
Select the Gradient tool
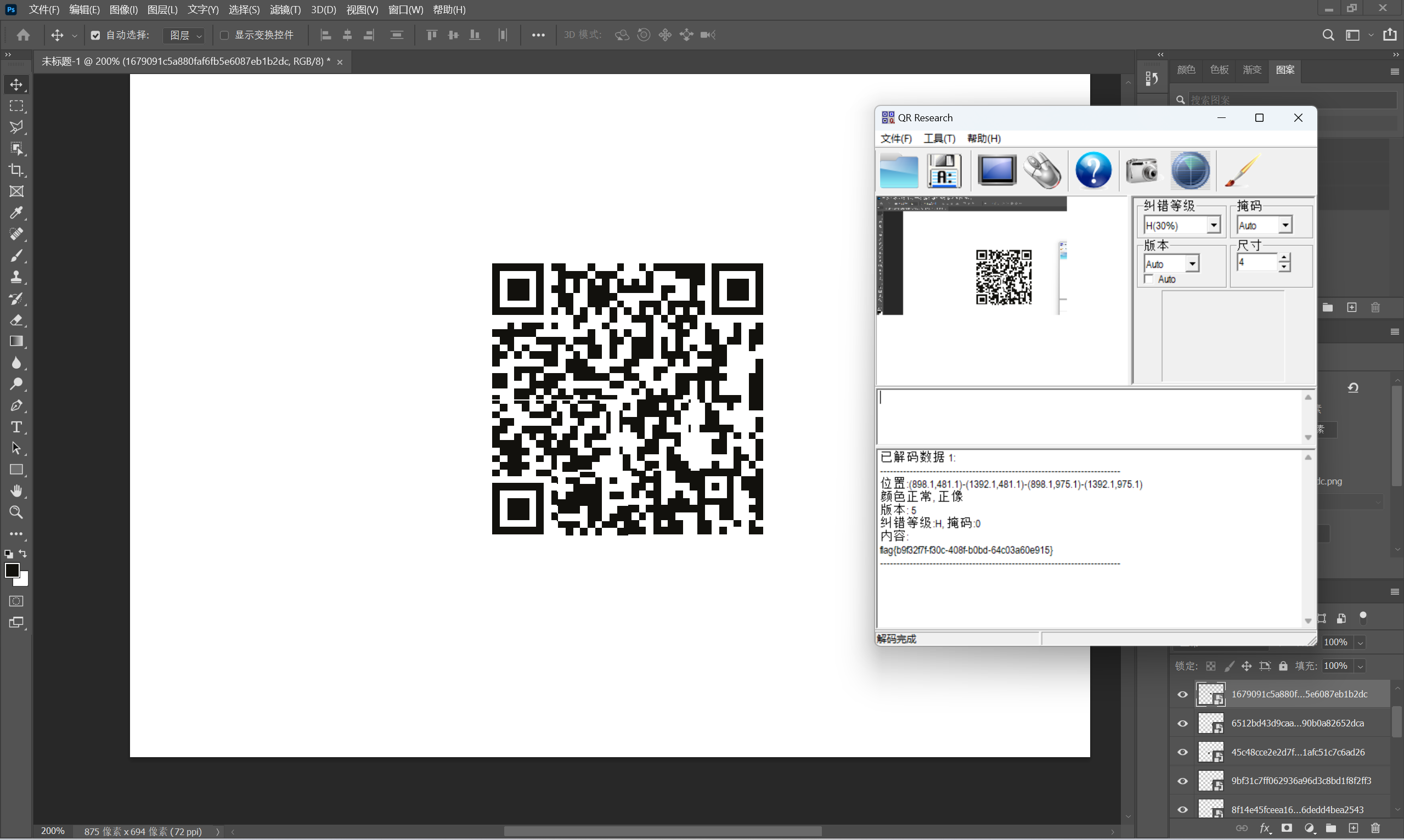point(16,341)
